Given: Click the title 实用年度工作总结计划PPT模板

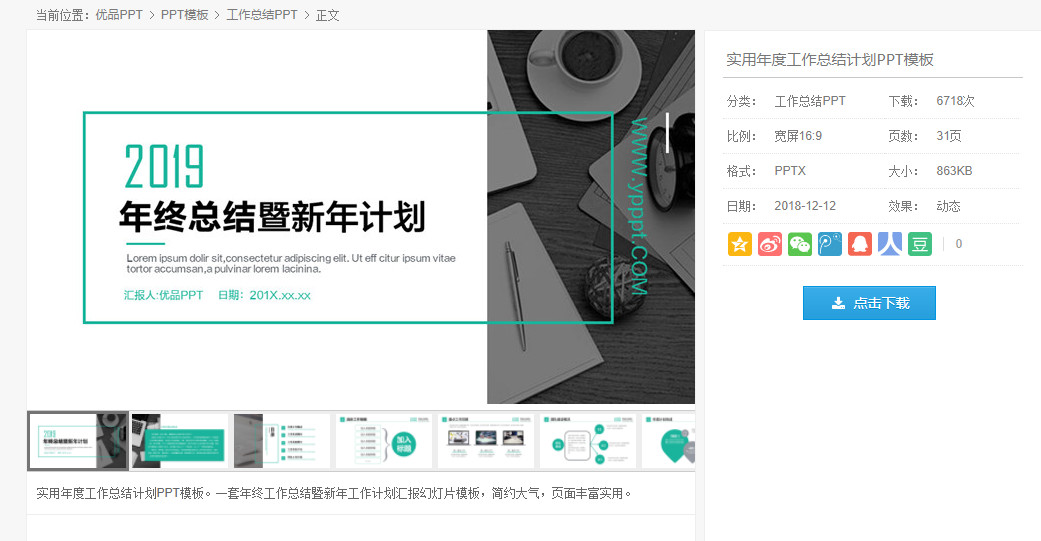Looking at the screenshot, I should (x=830, y=60).
